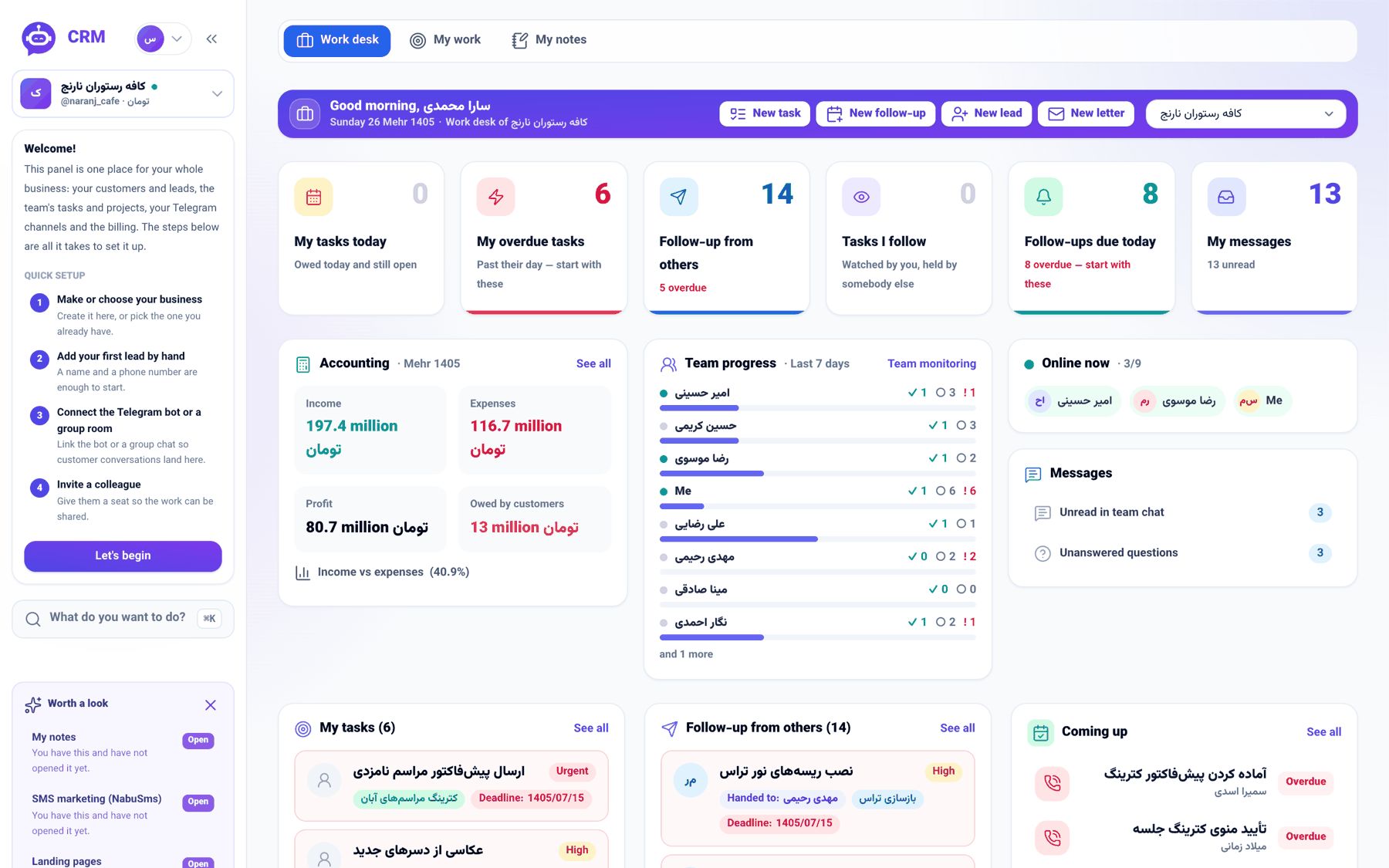This screenshot has width=1389, height=868.
Task: Click the lightning icon on My overdue tasks
Action: 495,197
